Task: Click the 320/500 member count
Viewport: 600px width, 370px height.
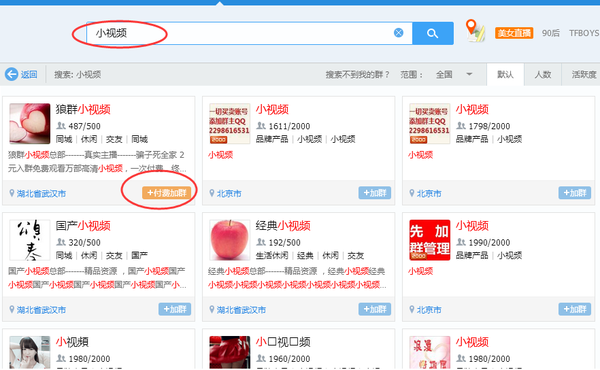Action: (84, 243)
